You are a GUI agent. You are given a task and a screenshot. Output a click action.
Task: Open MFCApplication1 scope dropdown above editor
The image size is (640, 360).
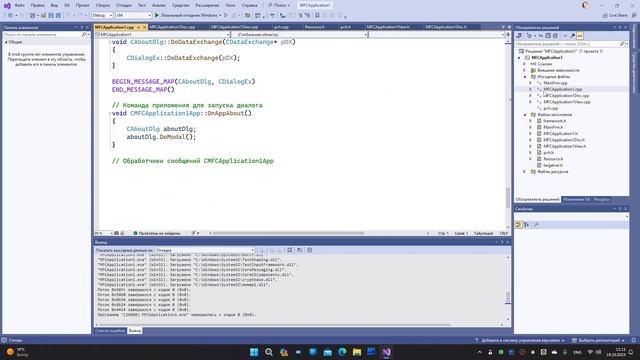click(x=162, y=35)
